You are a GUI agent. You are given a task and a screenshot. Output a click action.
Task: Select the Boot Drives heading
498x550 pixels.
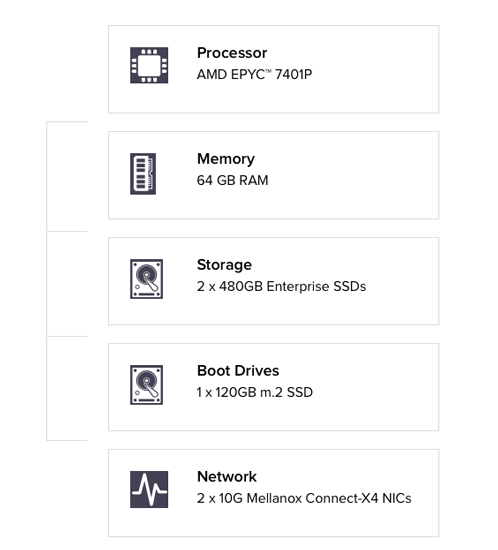pyautogui.click(x=238, y=371)
